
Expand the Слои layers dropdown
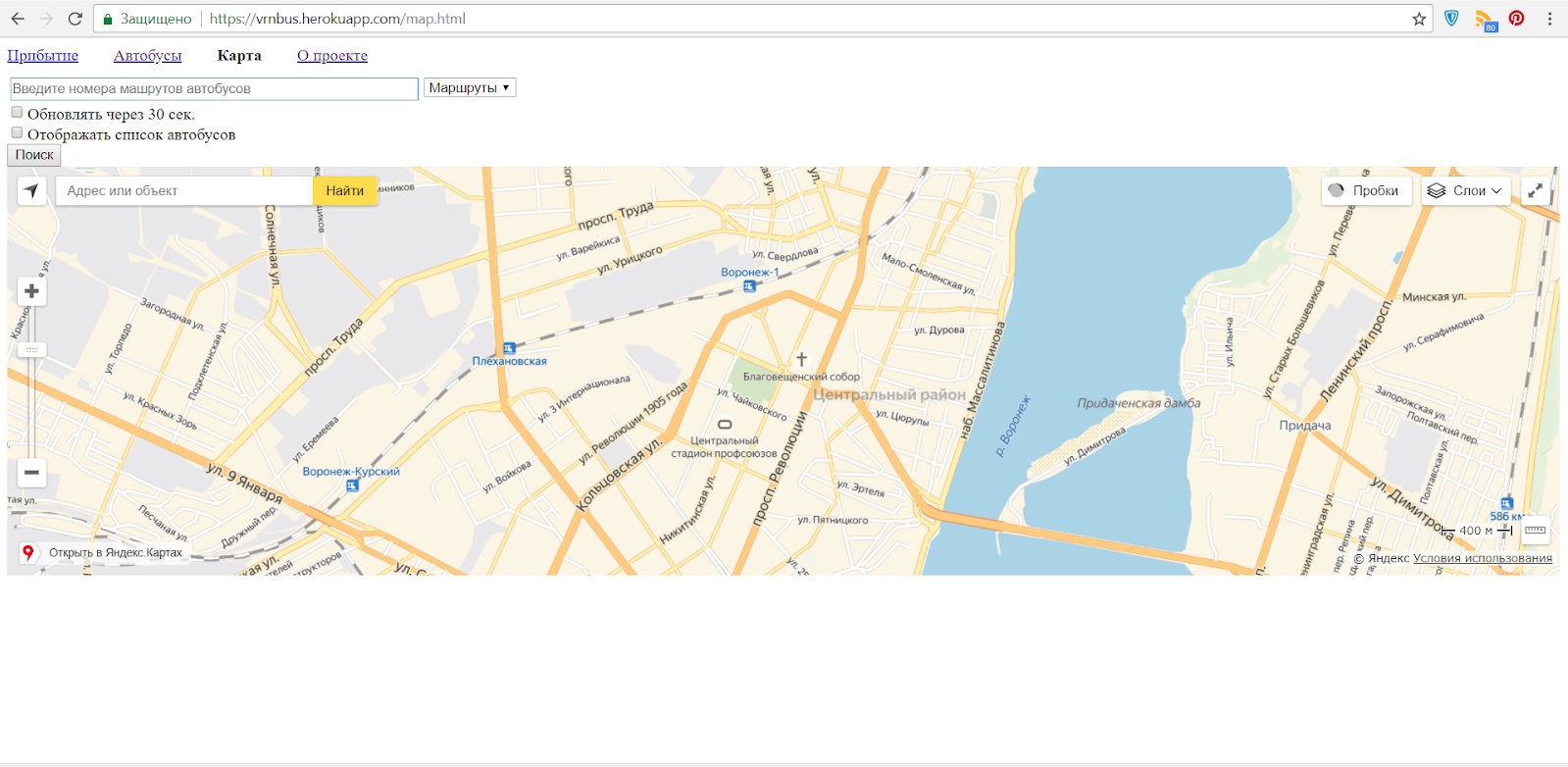(1465, 190)
